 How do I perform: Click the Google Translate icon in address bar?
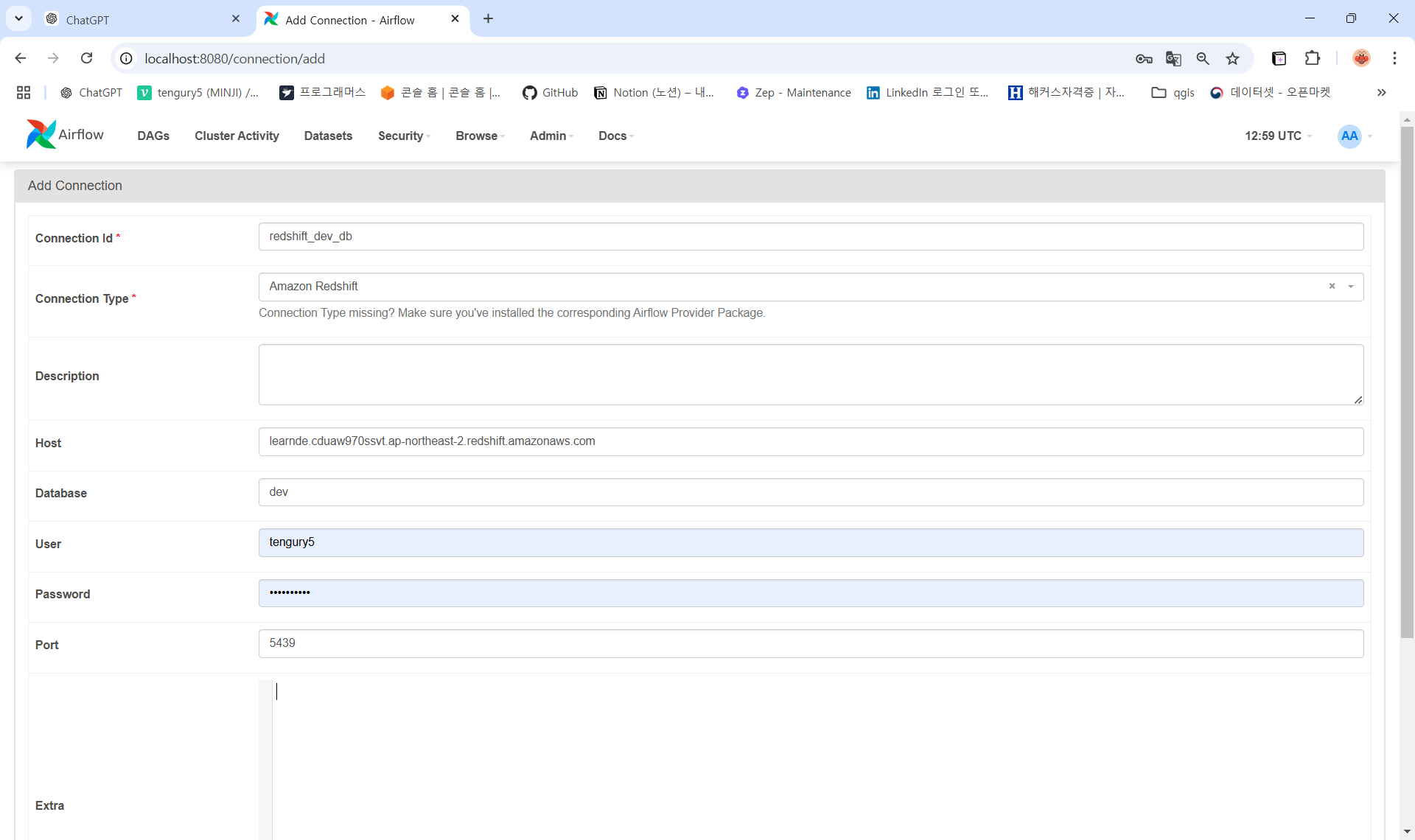1173,59
